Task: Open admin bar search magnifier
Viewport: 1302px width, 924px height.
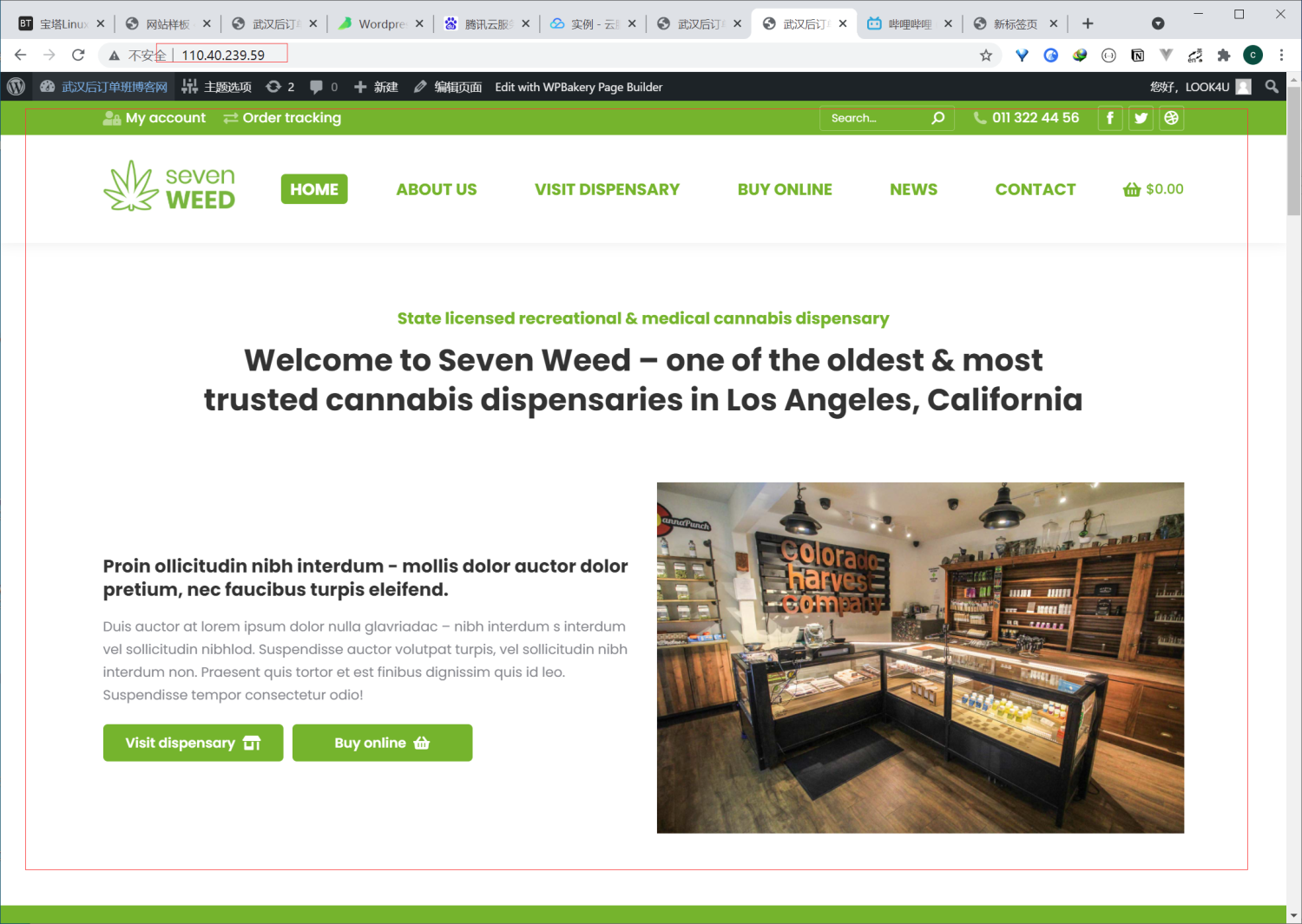Action: coord(1272,87)
